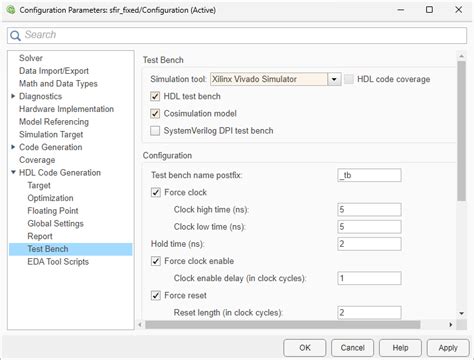Toggle the Force reset checkbox
Image resolution: width=474 pixels, height=360 pixels.
tap(156, 295)
